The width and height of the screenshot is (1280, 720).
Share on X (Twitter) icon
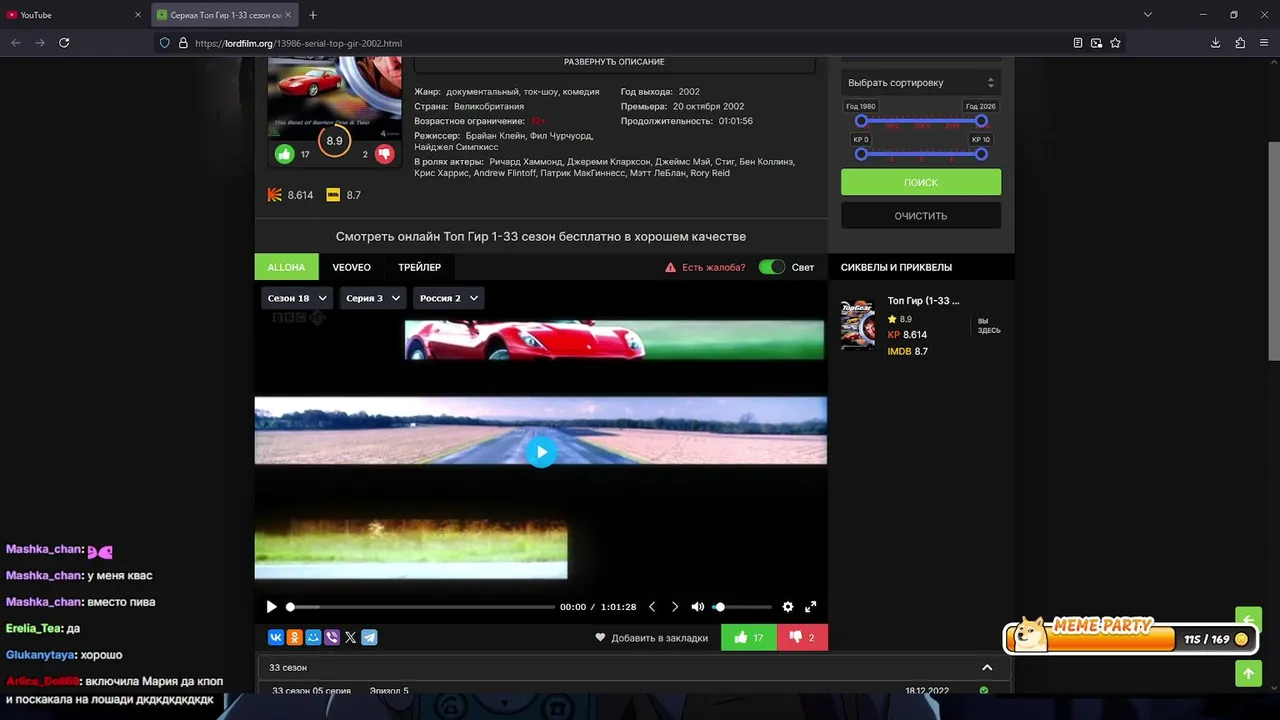350,637
